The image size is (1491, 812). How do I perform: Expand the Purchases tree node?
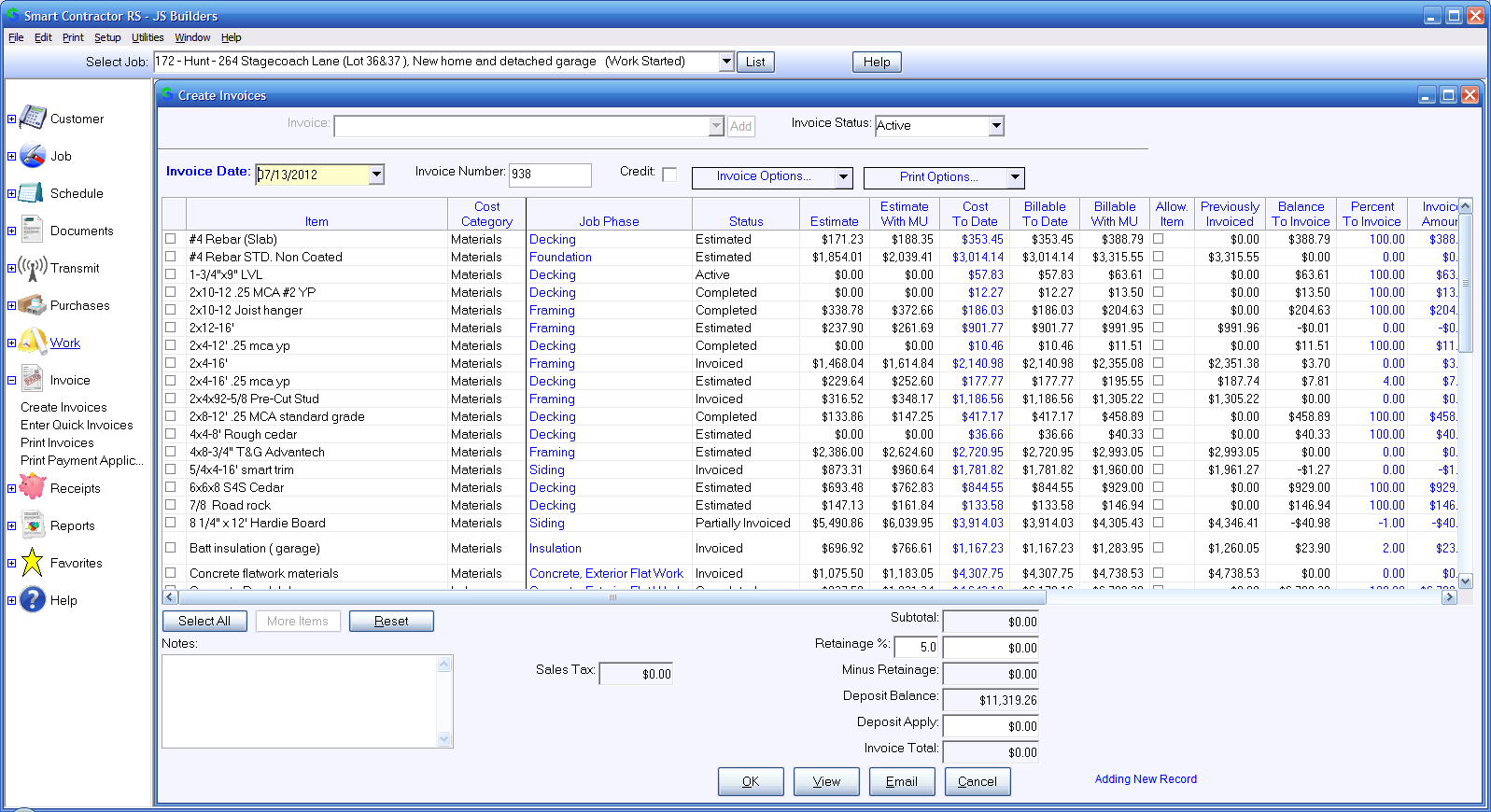click(x=11, y=305)
